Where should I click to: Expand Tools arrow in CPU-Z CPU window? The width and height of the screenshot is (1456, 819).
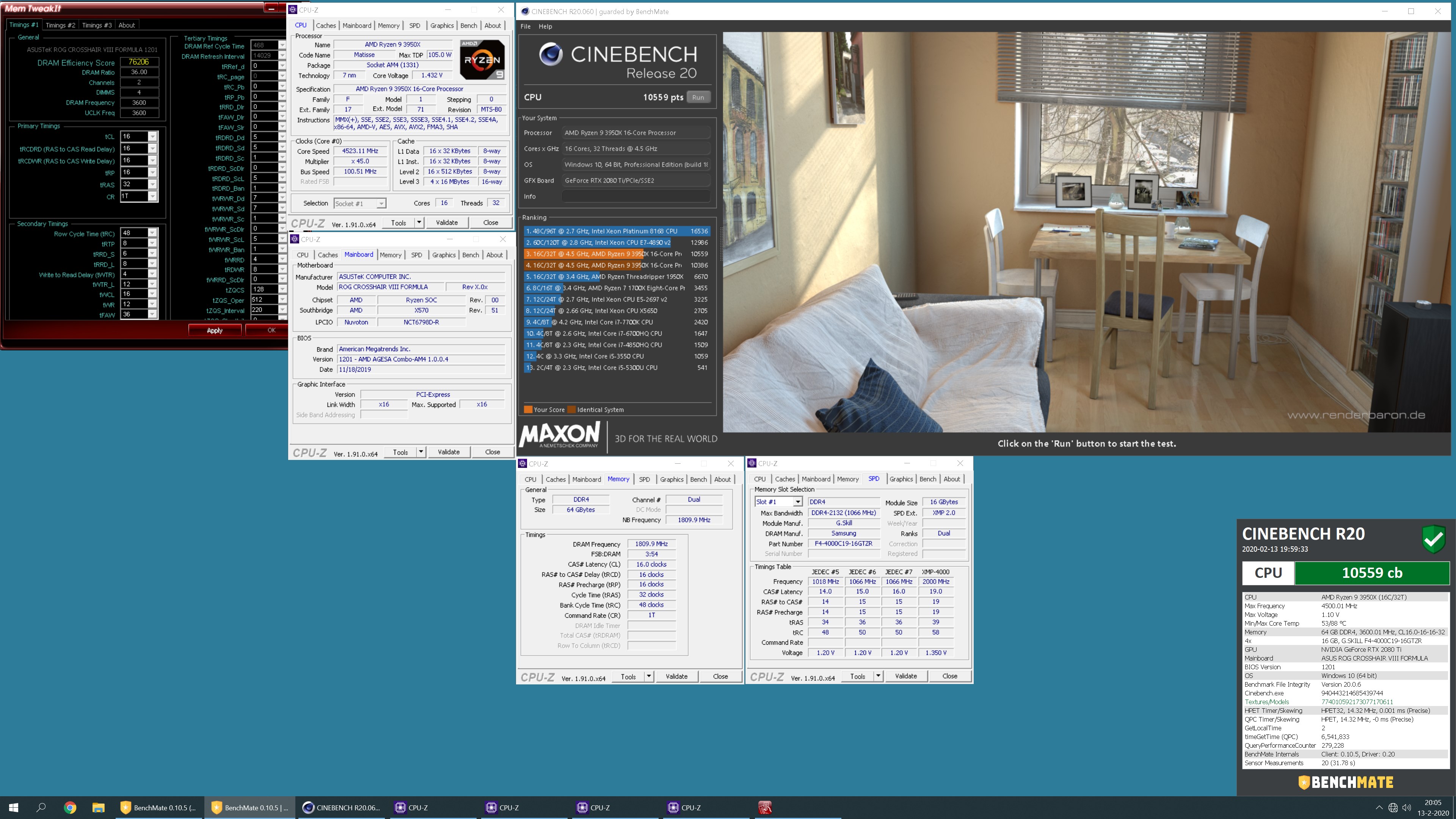(419, 223)
